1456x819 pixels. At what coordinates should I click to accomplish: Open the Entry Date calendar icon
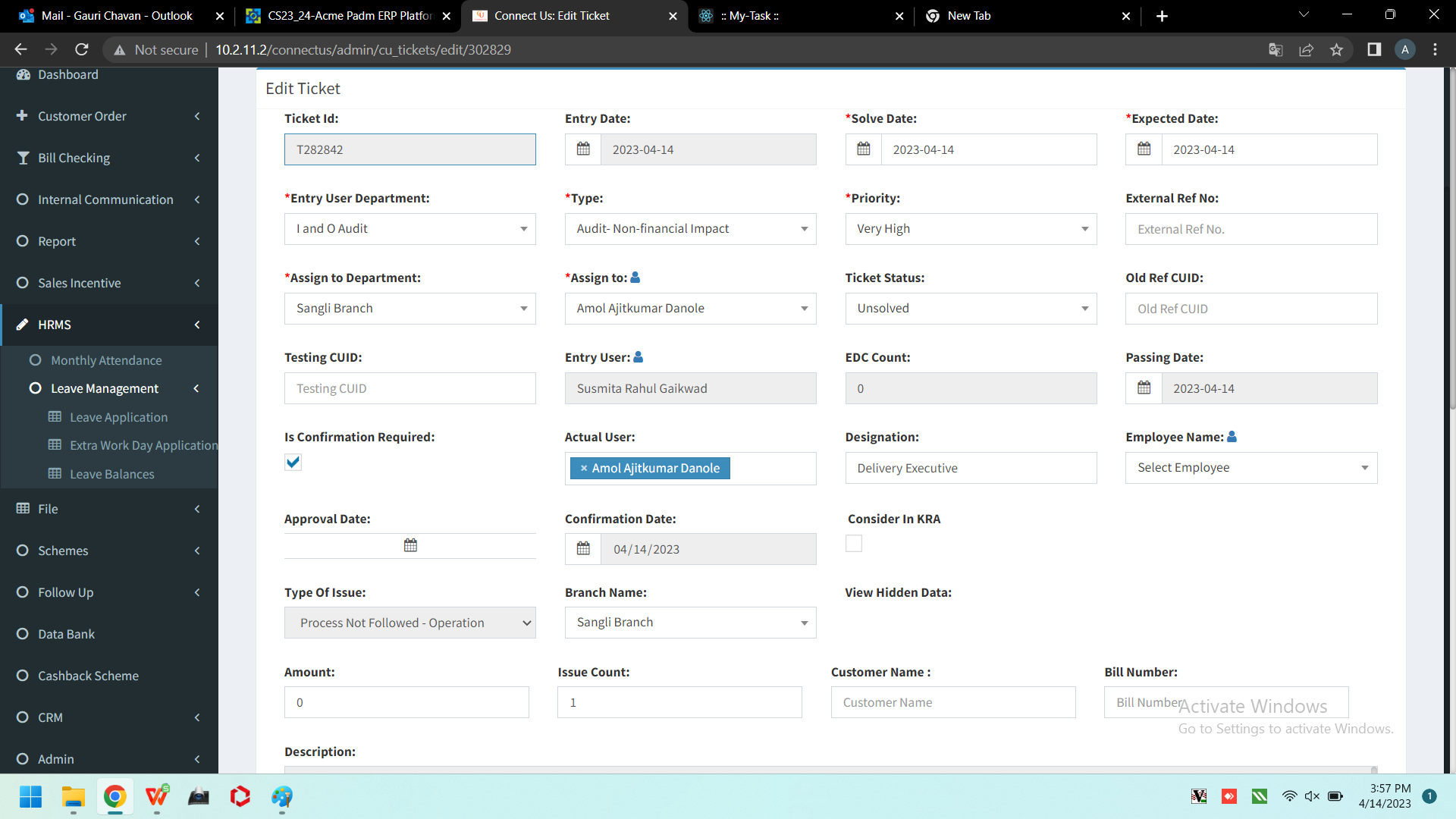tap(583, 149)
